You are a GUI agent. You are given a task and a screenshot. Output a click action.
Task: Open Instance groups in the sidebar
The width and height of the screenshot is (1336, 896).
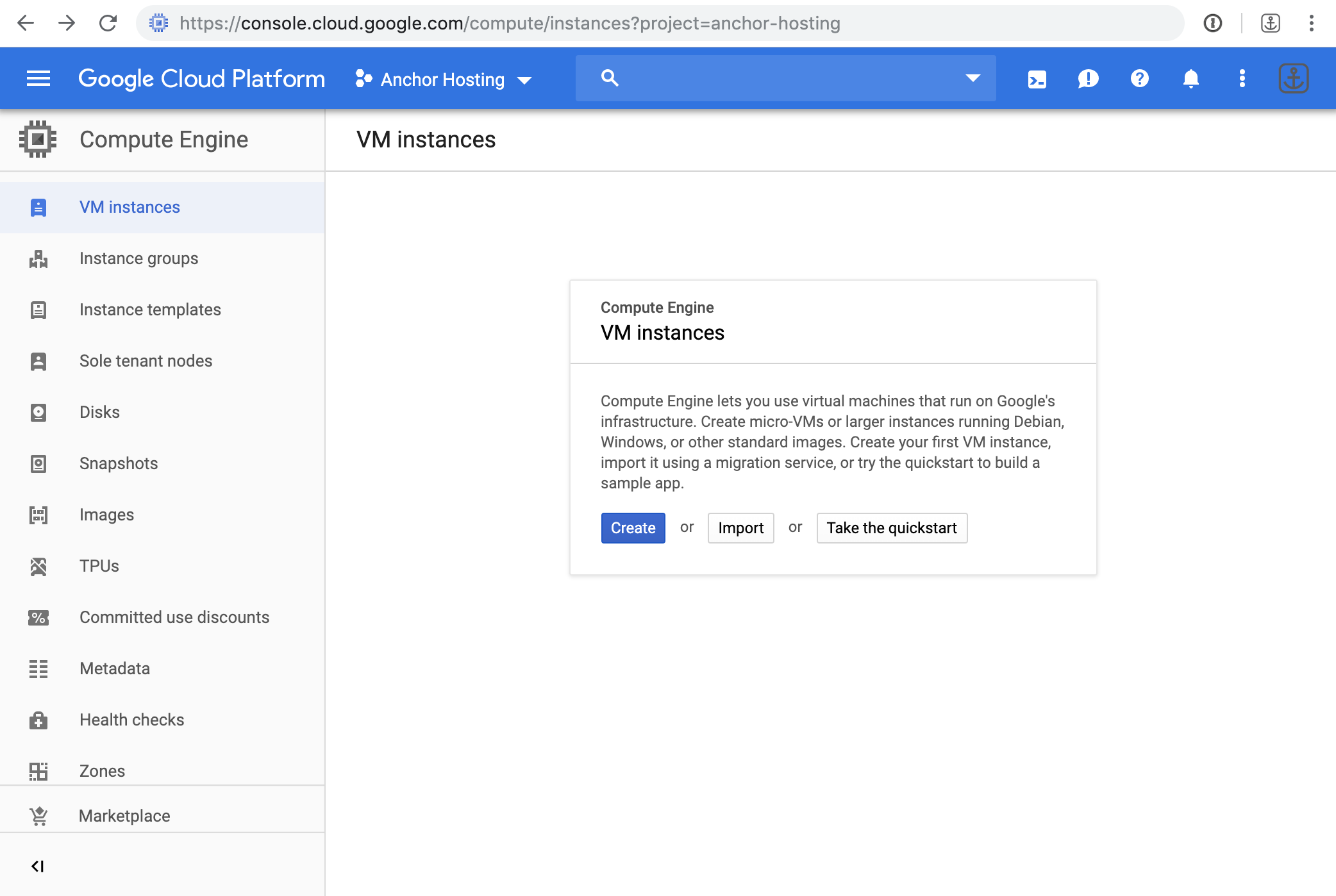162,259
